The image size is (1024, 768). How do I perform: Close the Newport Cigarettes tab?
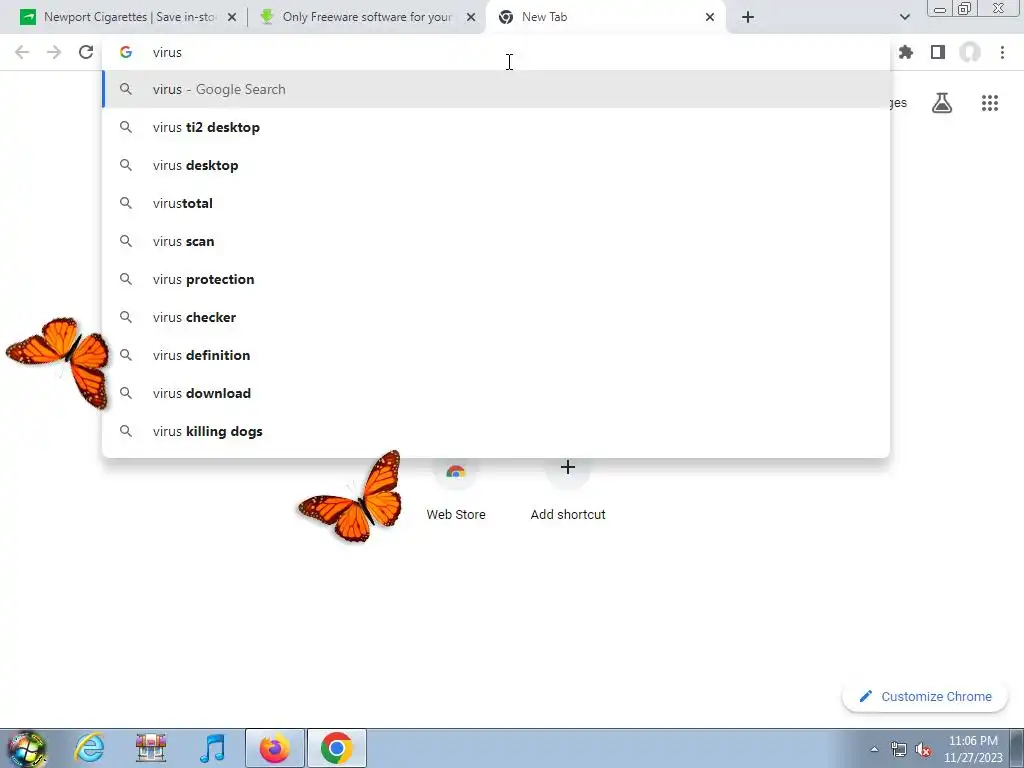[232, 17]
